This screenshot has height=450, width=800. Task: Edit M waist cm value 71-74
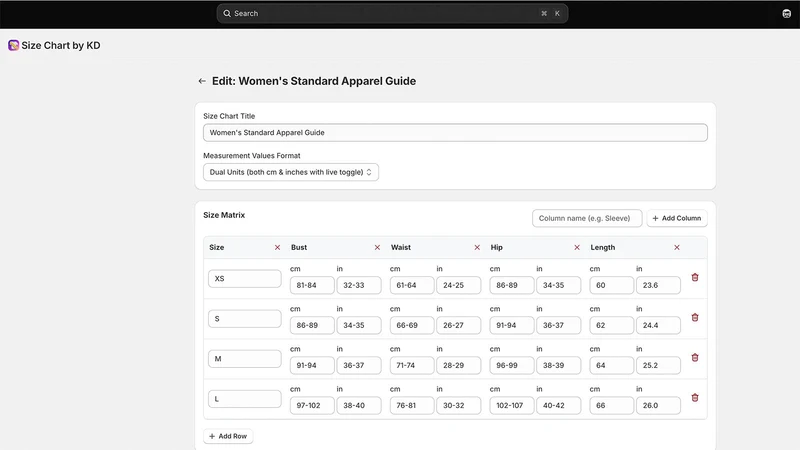point(412,365)
